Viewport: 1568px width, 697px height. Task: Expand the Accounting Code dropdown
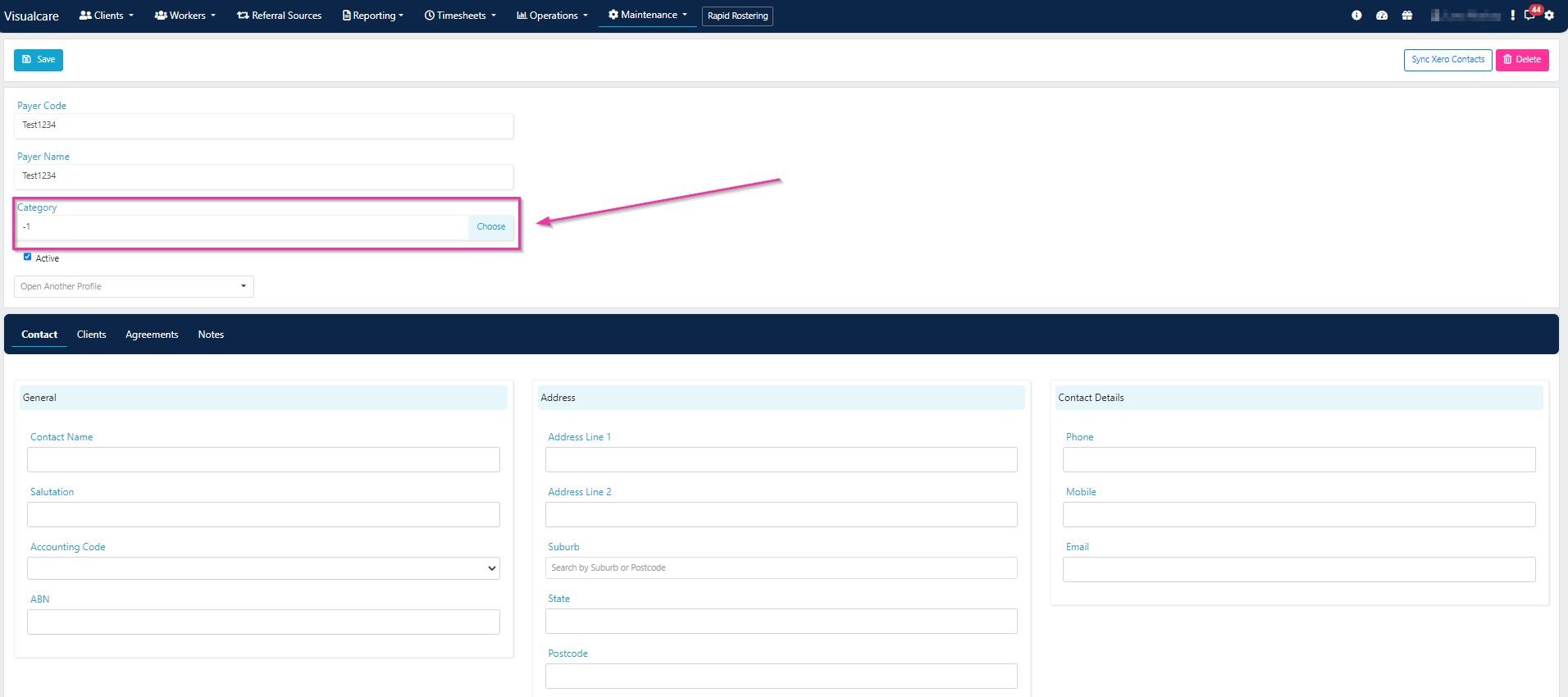263,568
